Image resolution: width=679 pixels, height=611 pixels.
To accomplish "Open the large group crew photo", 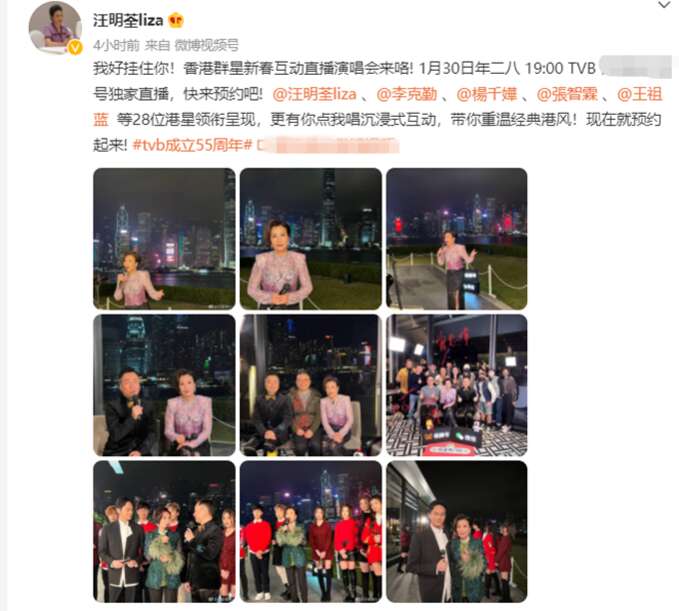I will [x=457, y=385].
